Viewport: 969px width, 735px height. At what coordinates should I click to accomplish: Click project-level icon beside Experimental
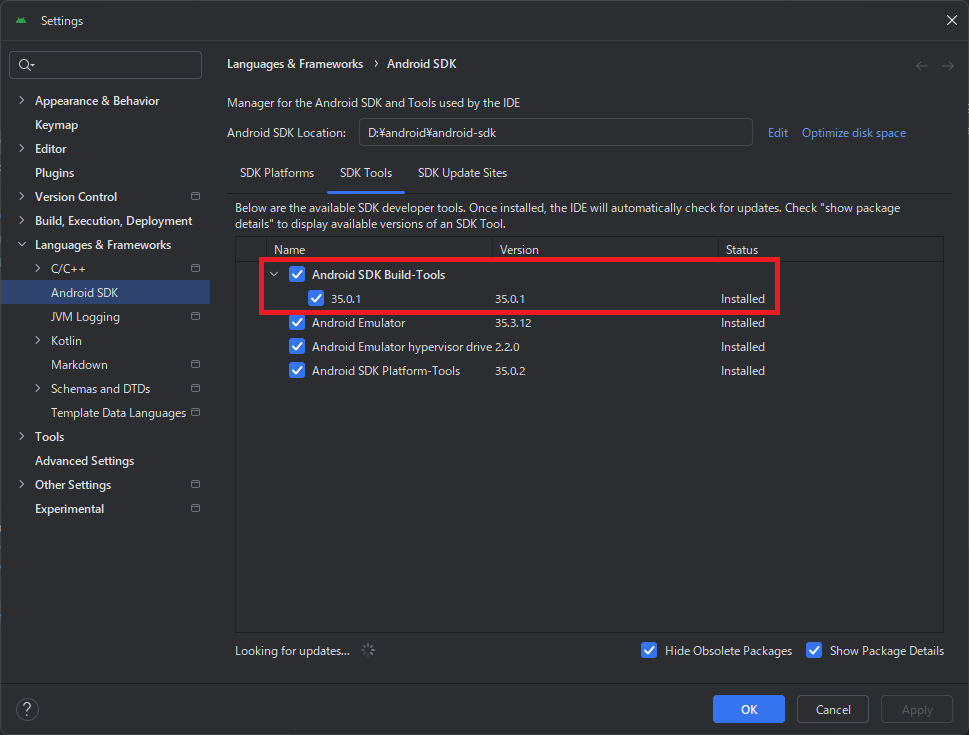[x=195, y=509]
